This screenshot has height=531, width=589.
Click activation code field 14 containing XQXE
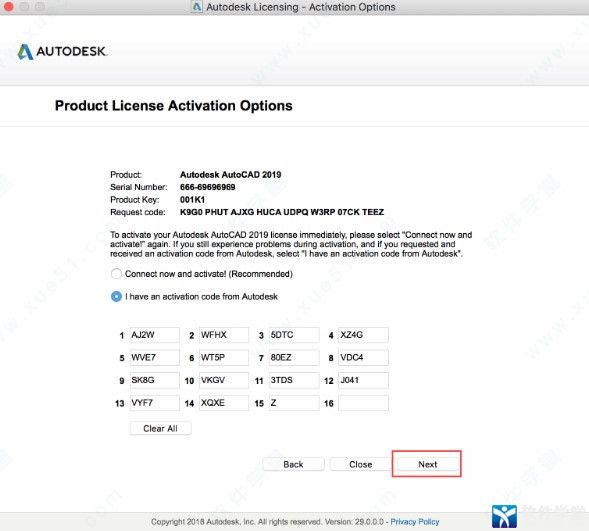224,403
